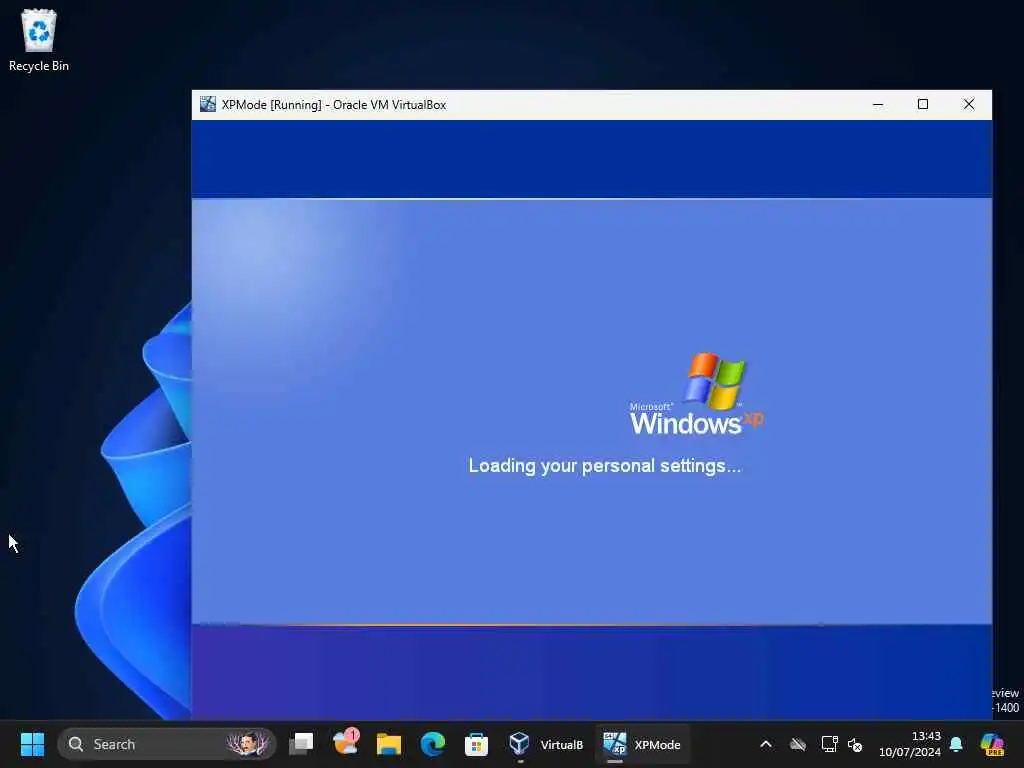1024x768 pixels.
Task: Open the weather widget with notification badge
Action: click(345, 743)
